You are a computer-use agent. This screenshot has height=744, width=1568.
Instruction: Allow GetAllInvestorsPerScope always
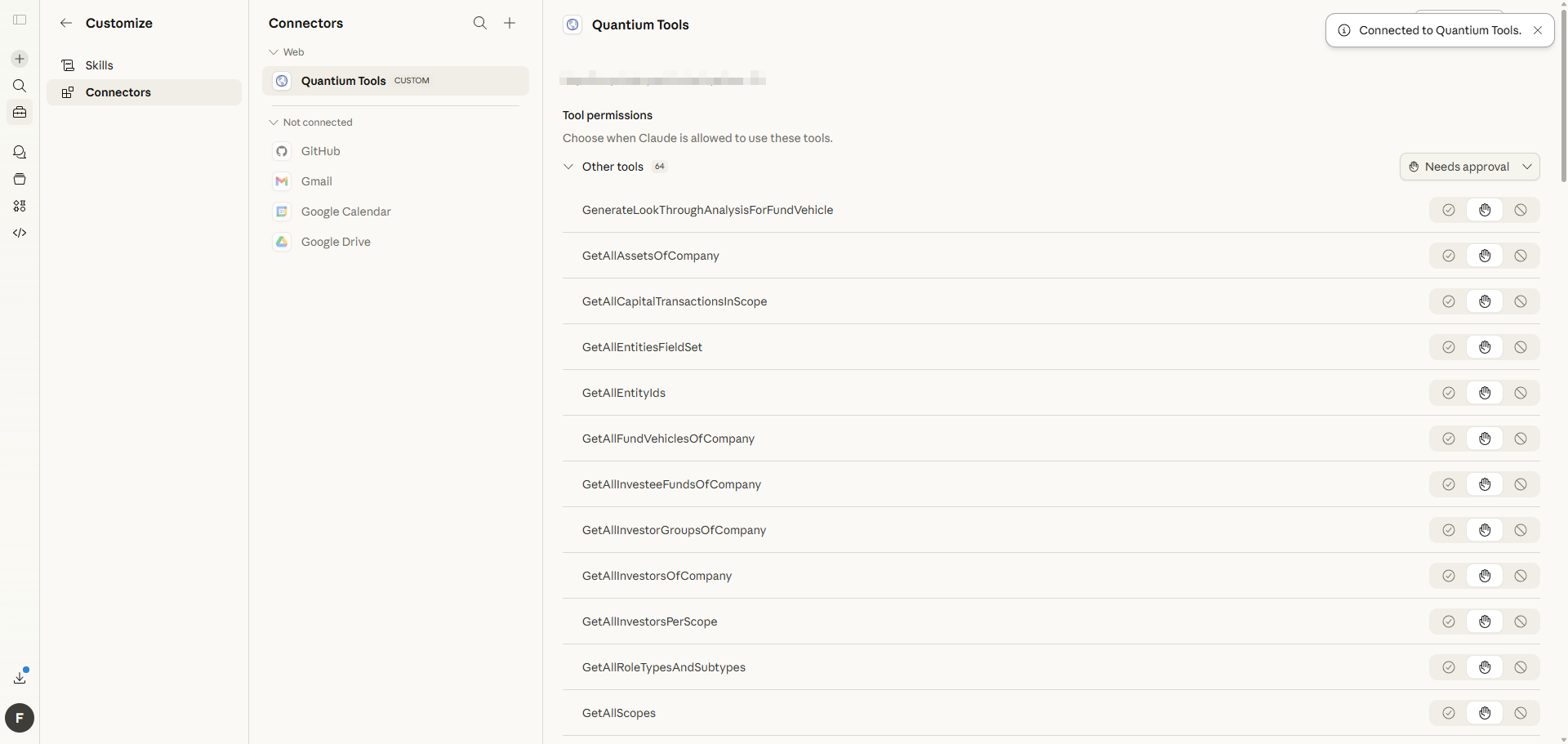pos(1448,621)
